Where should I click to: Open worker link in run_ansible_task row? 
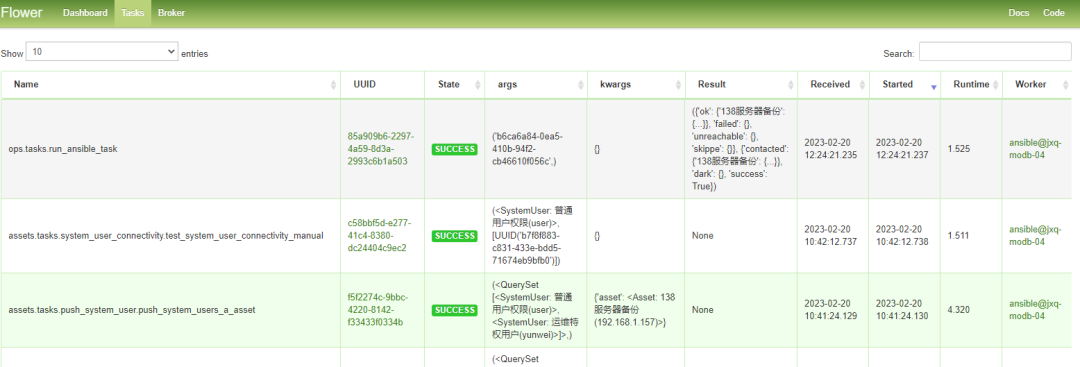1036,149
